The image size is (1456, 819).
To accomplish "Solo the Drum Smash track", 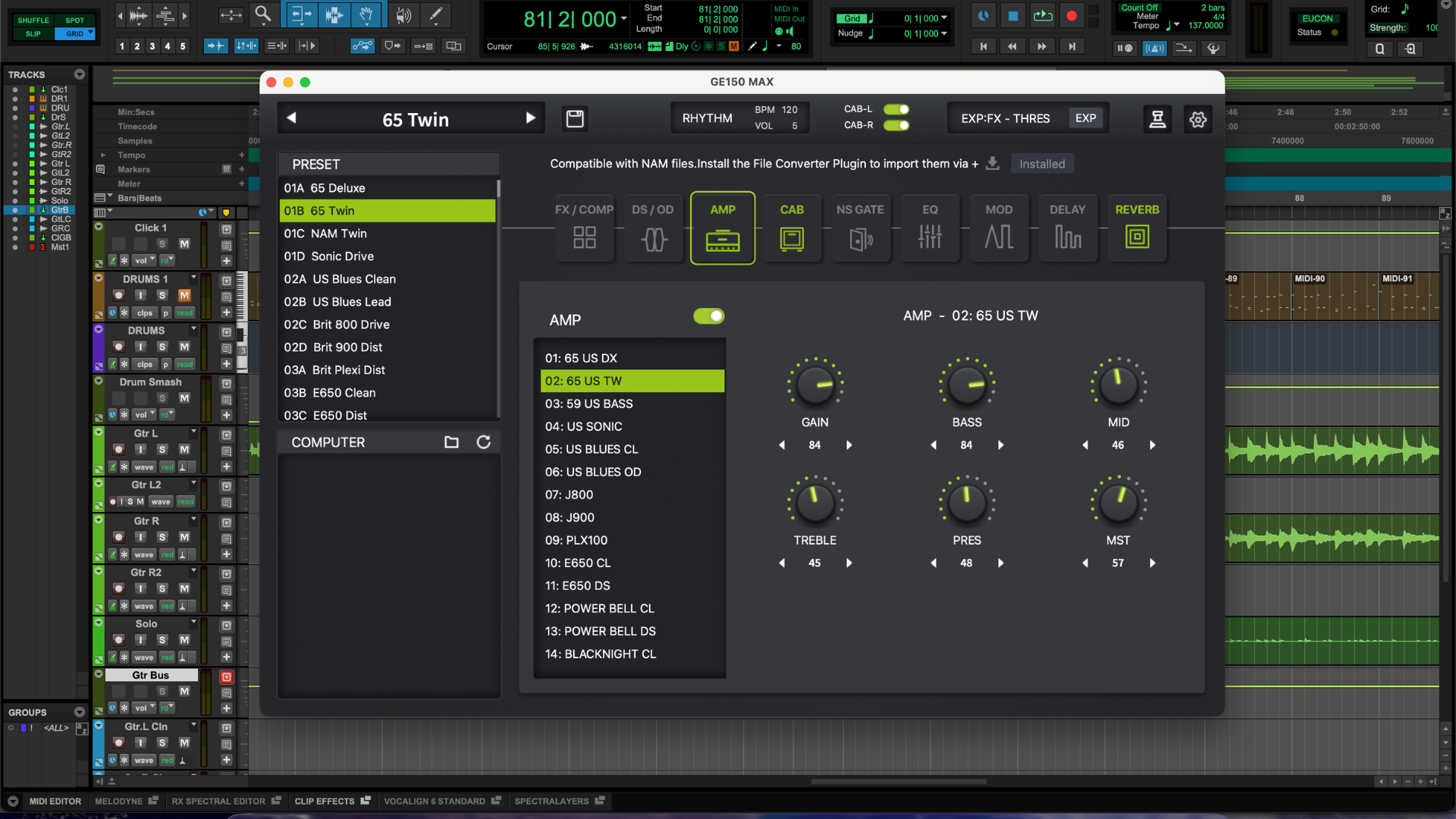I will 162,398.
